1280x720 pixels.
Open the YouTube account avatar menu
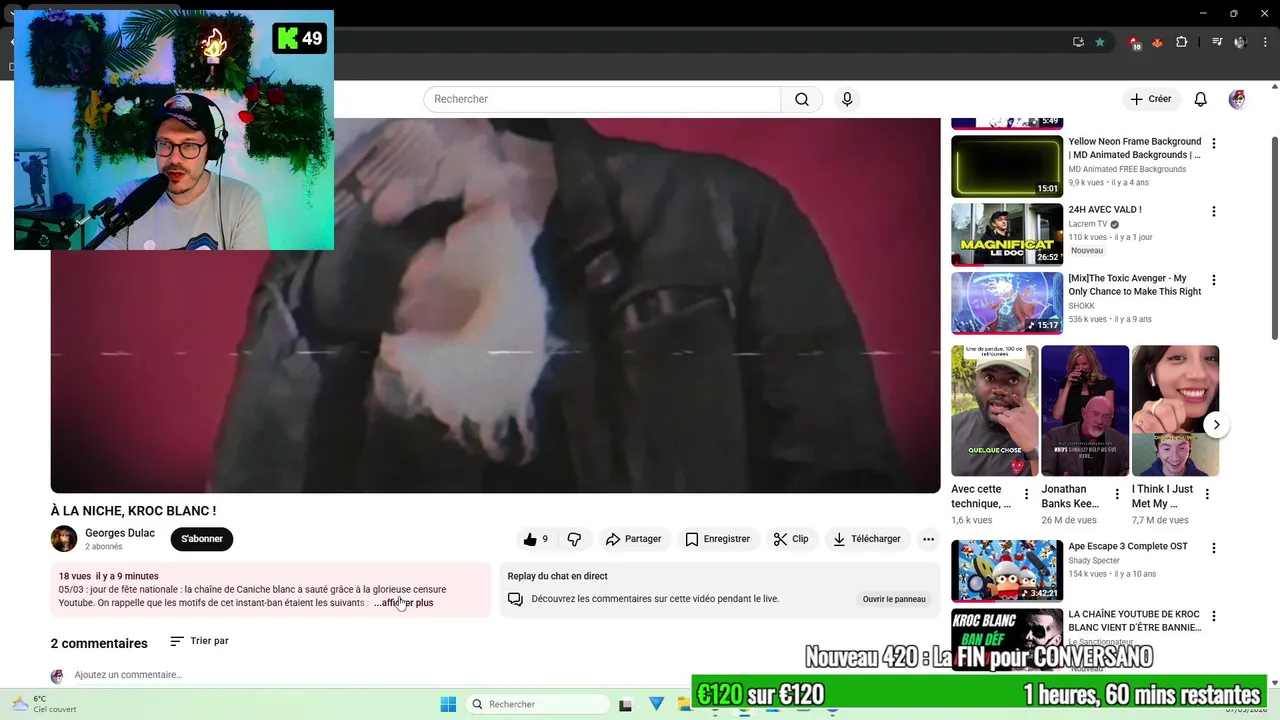(1237, 99)
